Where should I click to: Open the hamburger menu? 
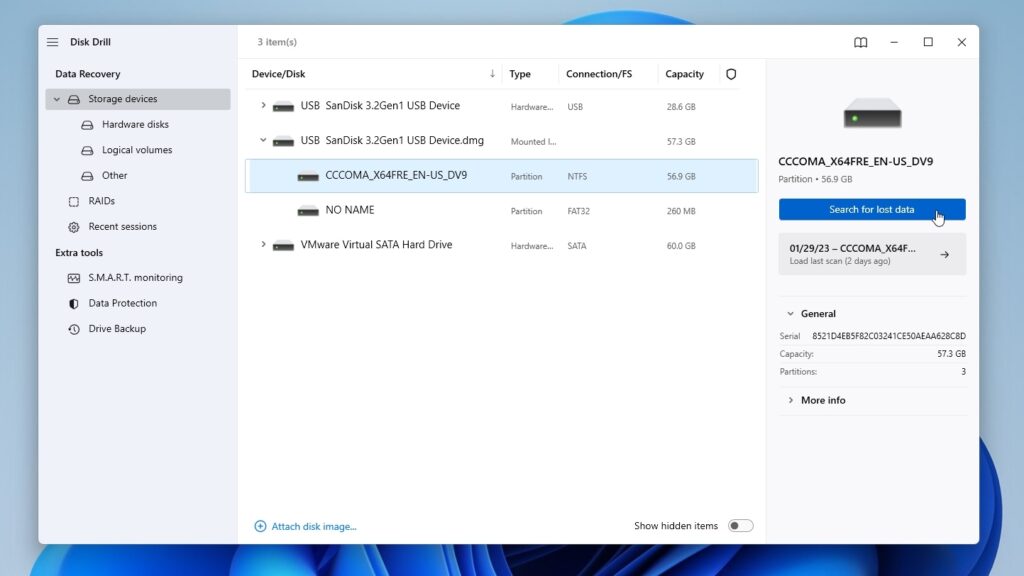[51, 42]
